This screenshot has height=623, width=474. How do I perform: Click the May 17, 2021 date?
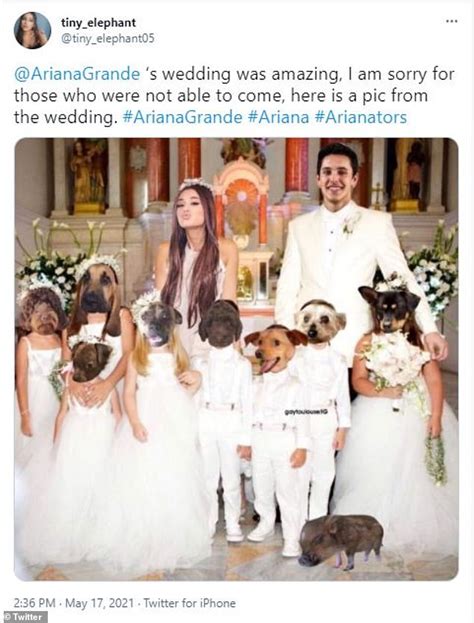coord(99,603)
